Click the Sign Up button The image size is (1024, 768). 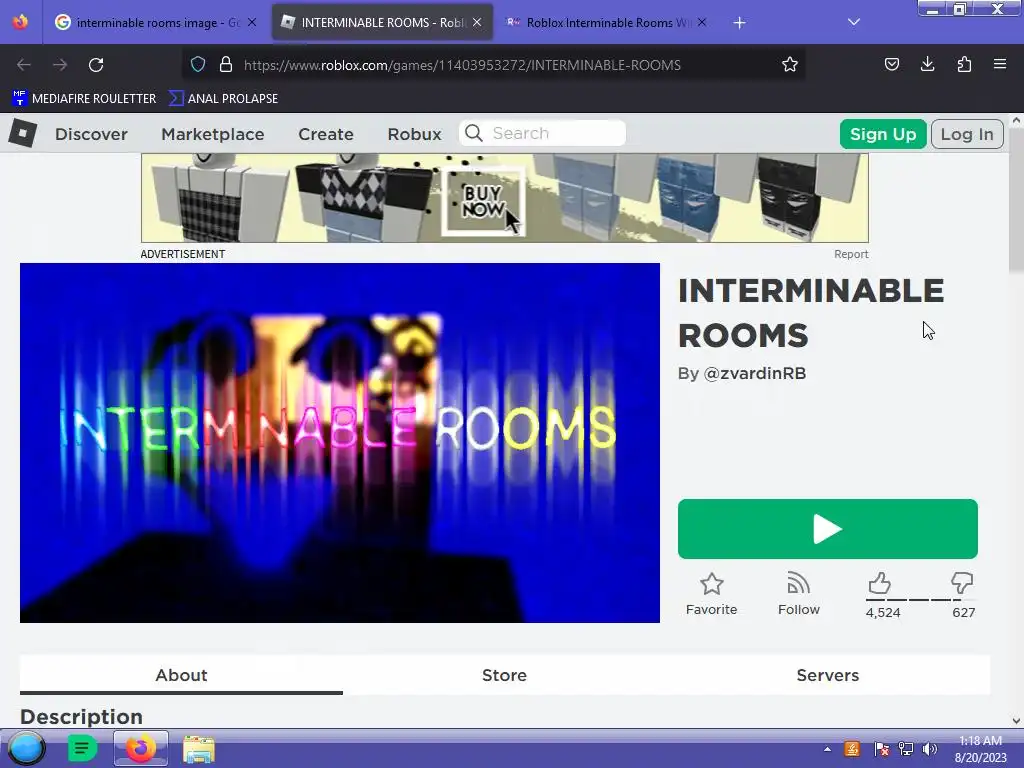883,134
